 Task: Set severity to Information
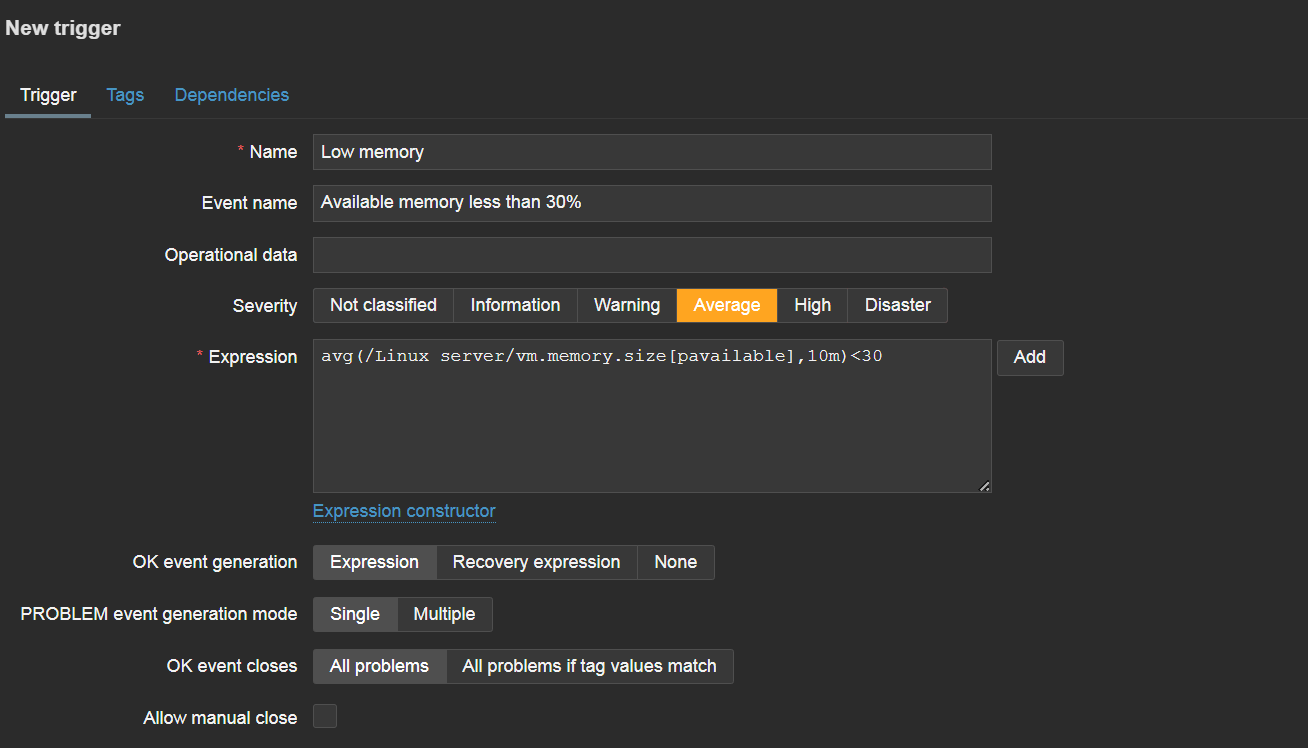(x=515, y=306)
